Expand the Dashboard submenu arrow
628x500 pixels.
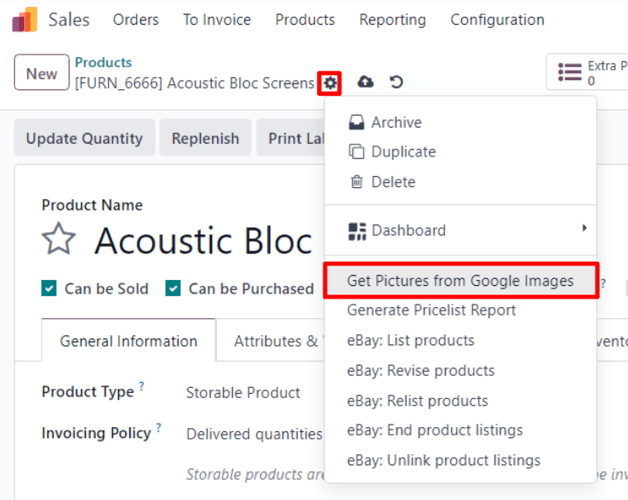coord(584,229)
